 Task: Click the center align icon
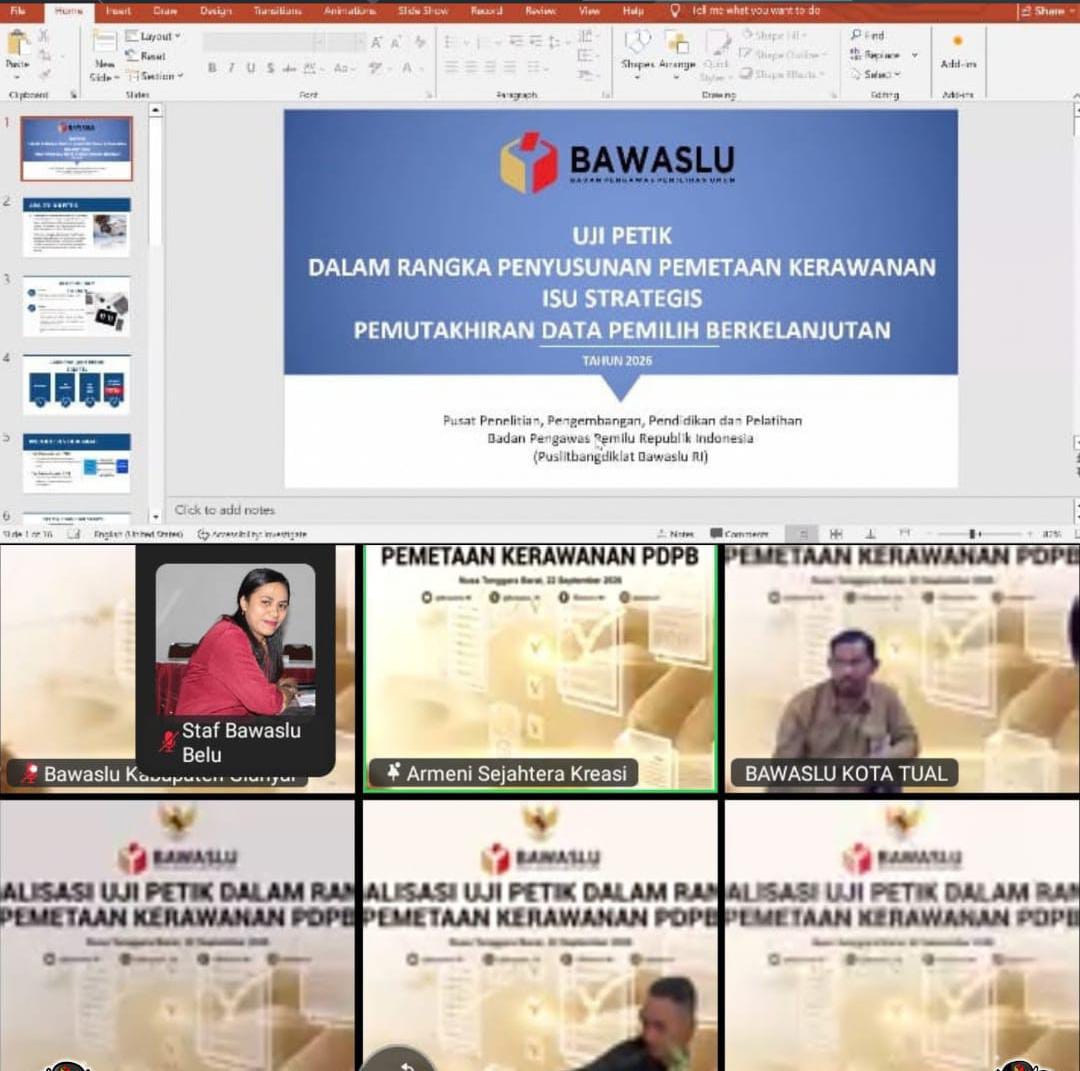click(471, 67)
